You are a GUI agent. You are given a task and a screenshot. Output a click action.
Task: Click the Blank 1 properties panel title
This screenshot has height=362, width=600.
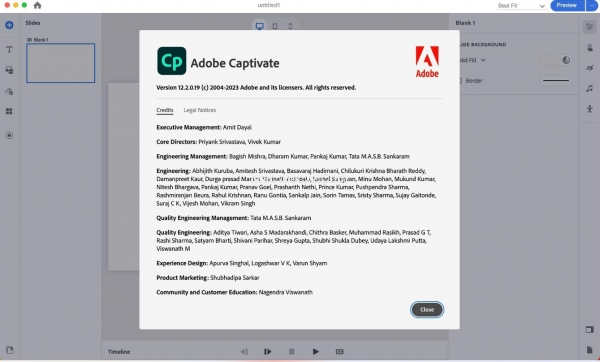(x=465, y=23)
